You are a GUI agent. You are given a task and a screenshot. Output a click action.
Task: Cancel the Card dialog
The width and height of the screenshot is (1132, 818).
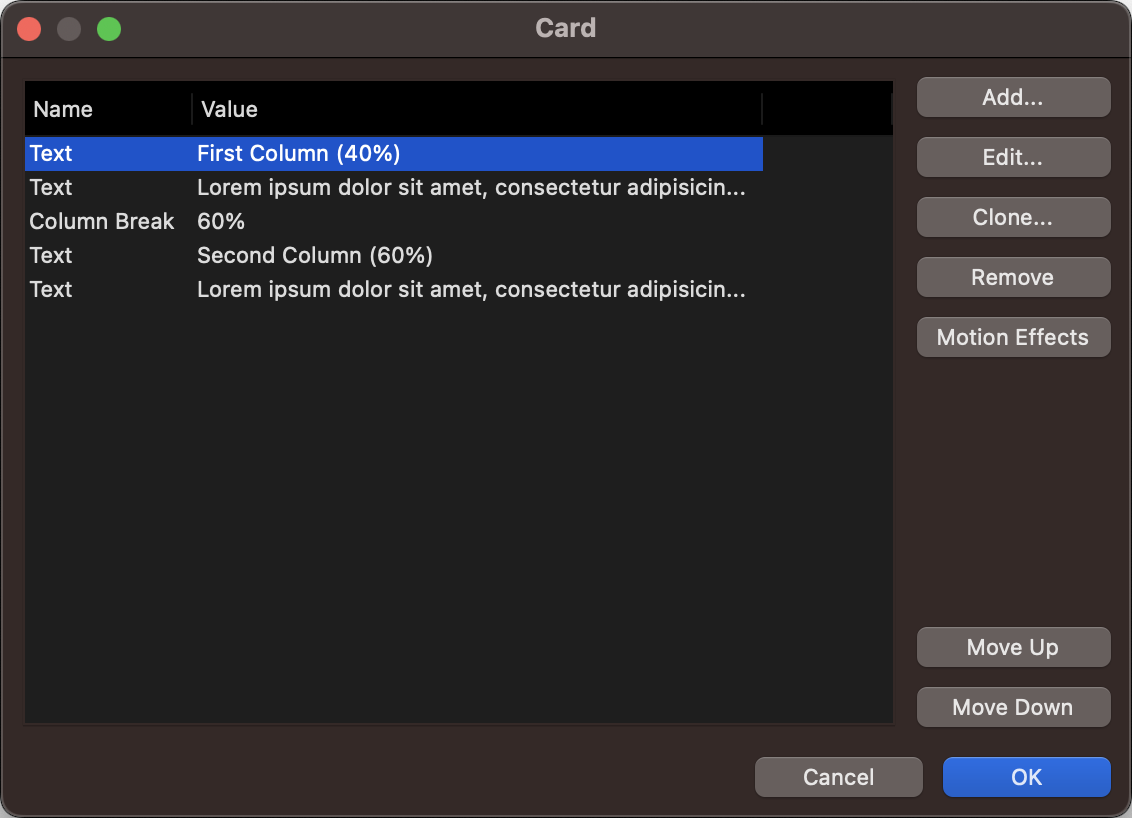click(838, 777)
